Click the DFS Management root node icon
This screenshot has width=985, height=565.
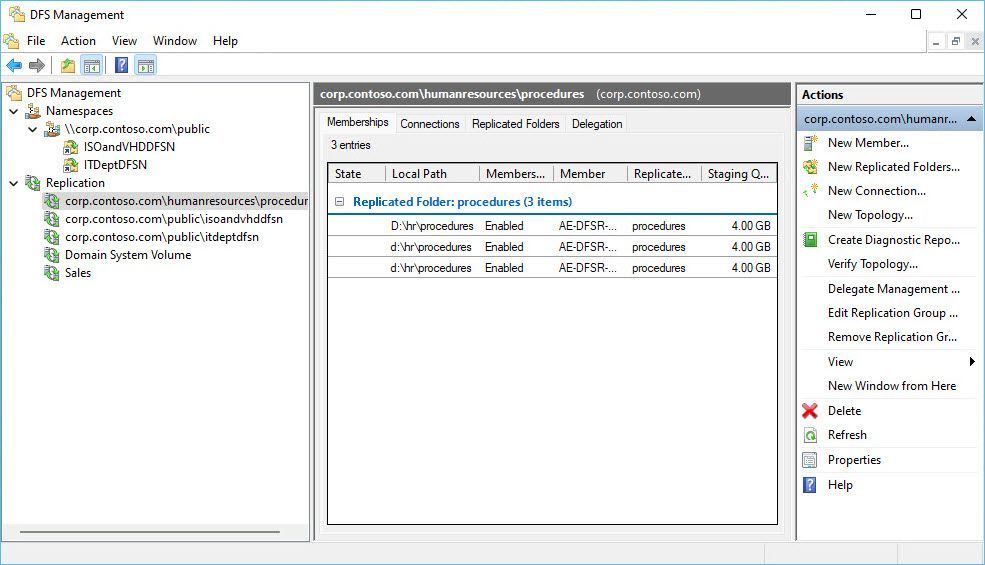(14, 93)
